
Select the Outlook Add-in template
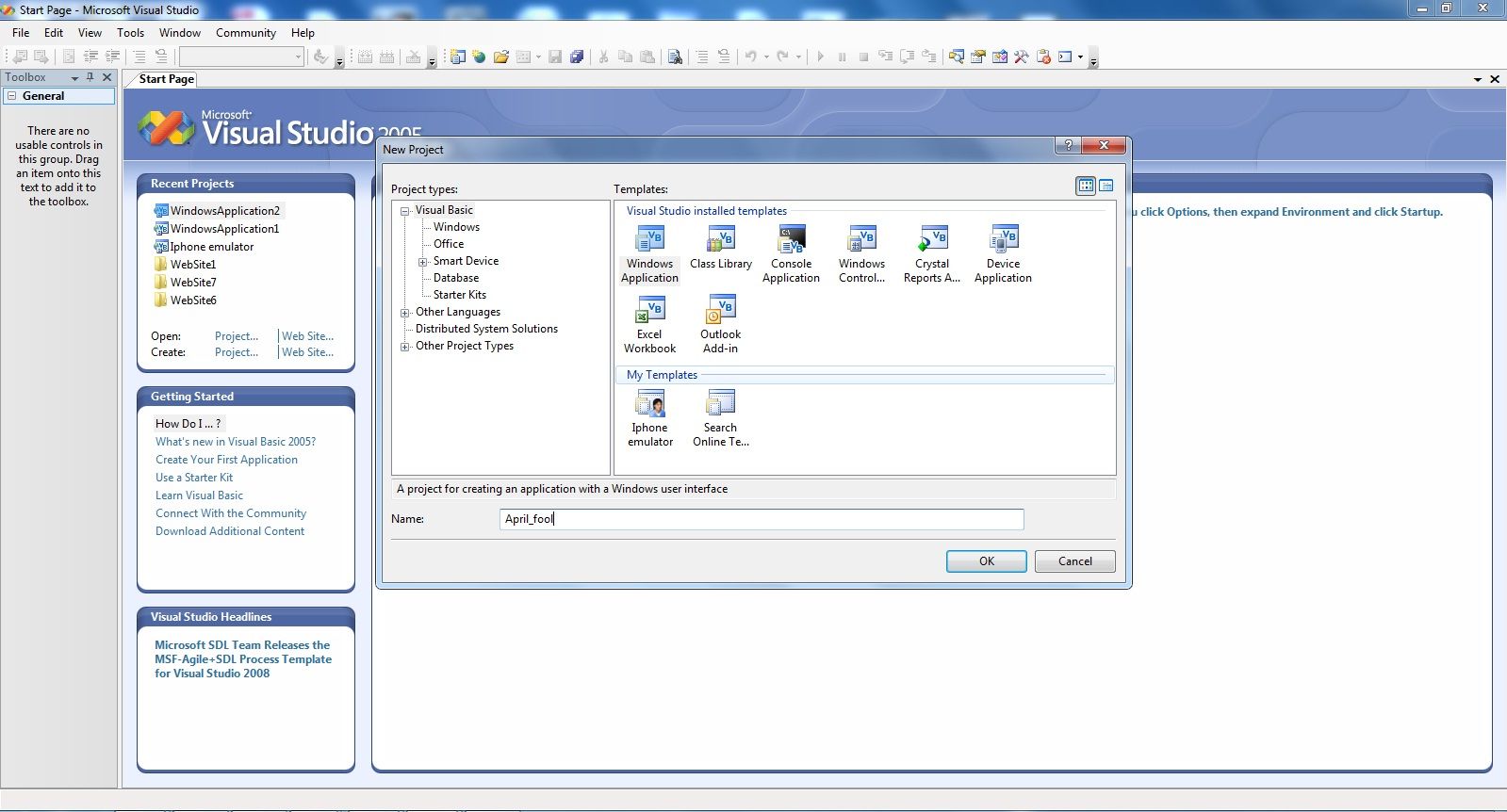pos(721,325)
